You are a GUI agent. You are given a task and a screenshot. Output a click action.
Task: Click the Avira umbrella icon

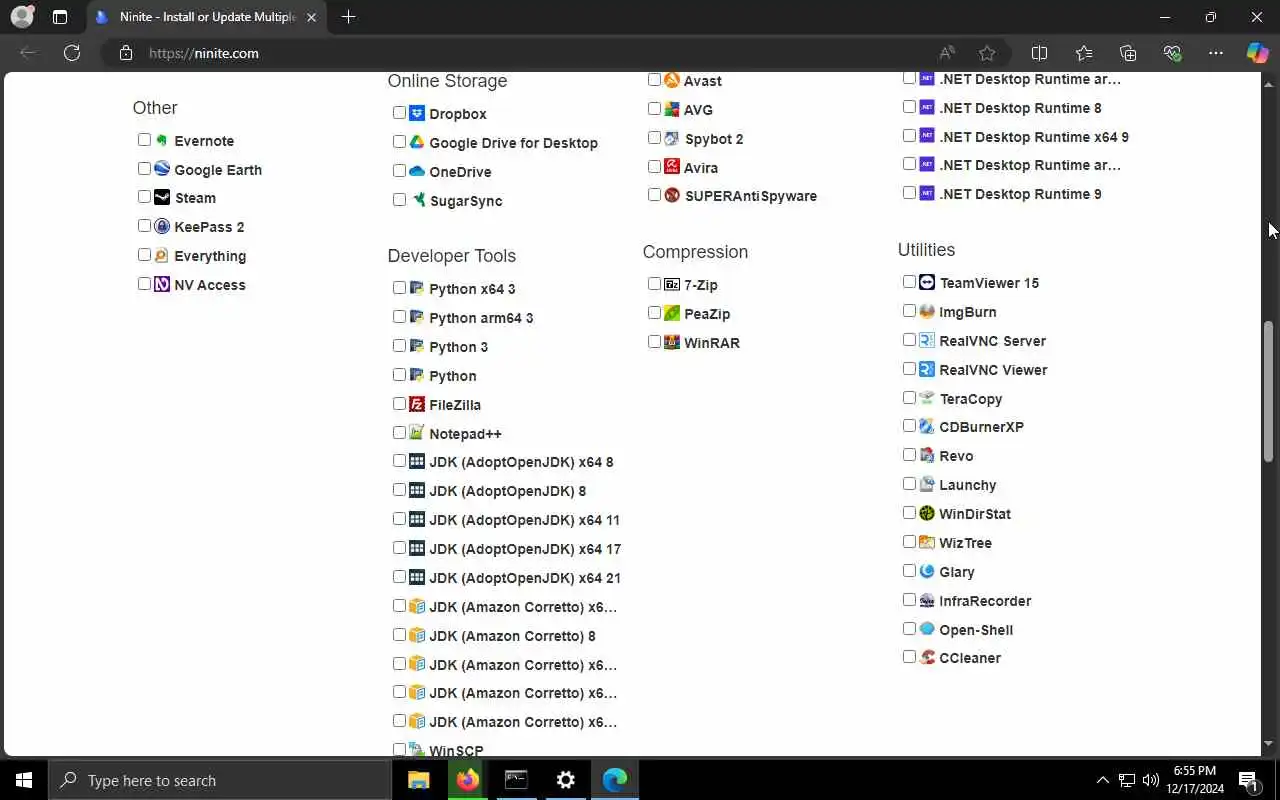tap(672, 168)
